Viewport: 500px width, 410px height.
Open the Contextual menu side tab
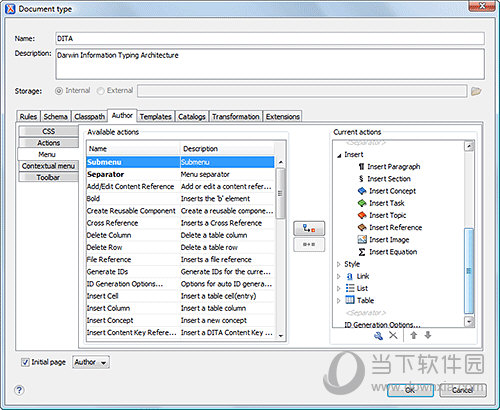coord(49,166)
